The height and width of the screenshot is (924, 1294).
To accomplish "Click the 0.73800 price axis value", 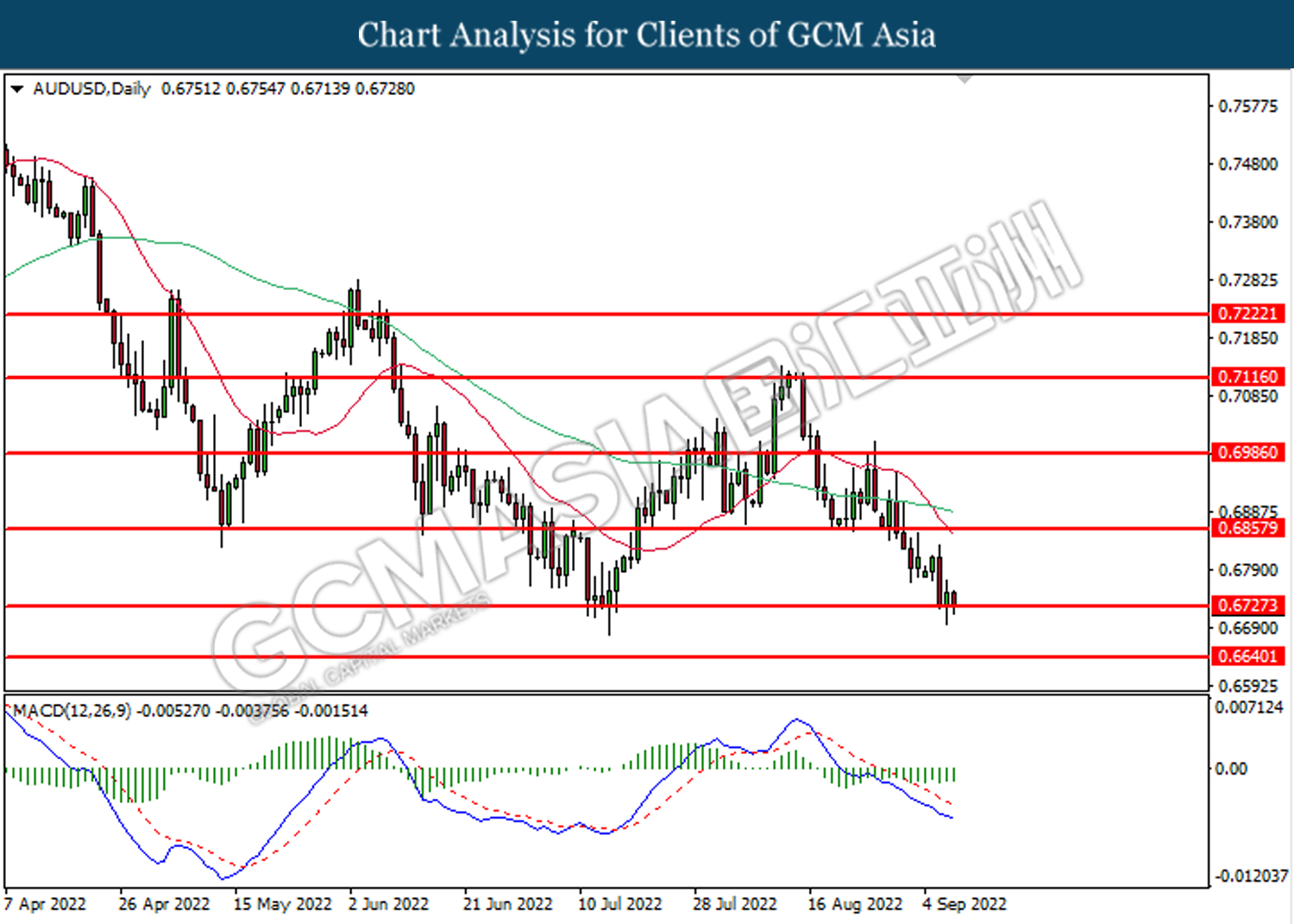I will coord(1247,222).
